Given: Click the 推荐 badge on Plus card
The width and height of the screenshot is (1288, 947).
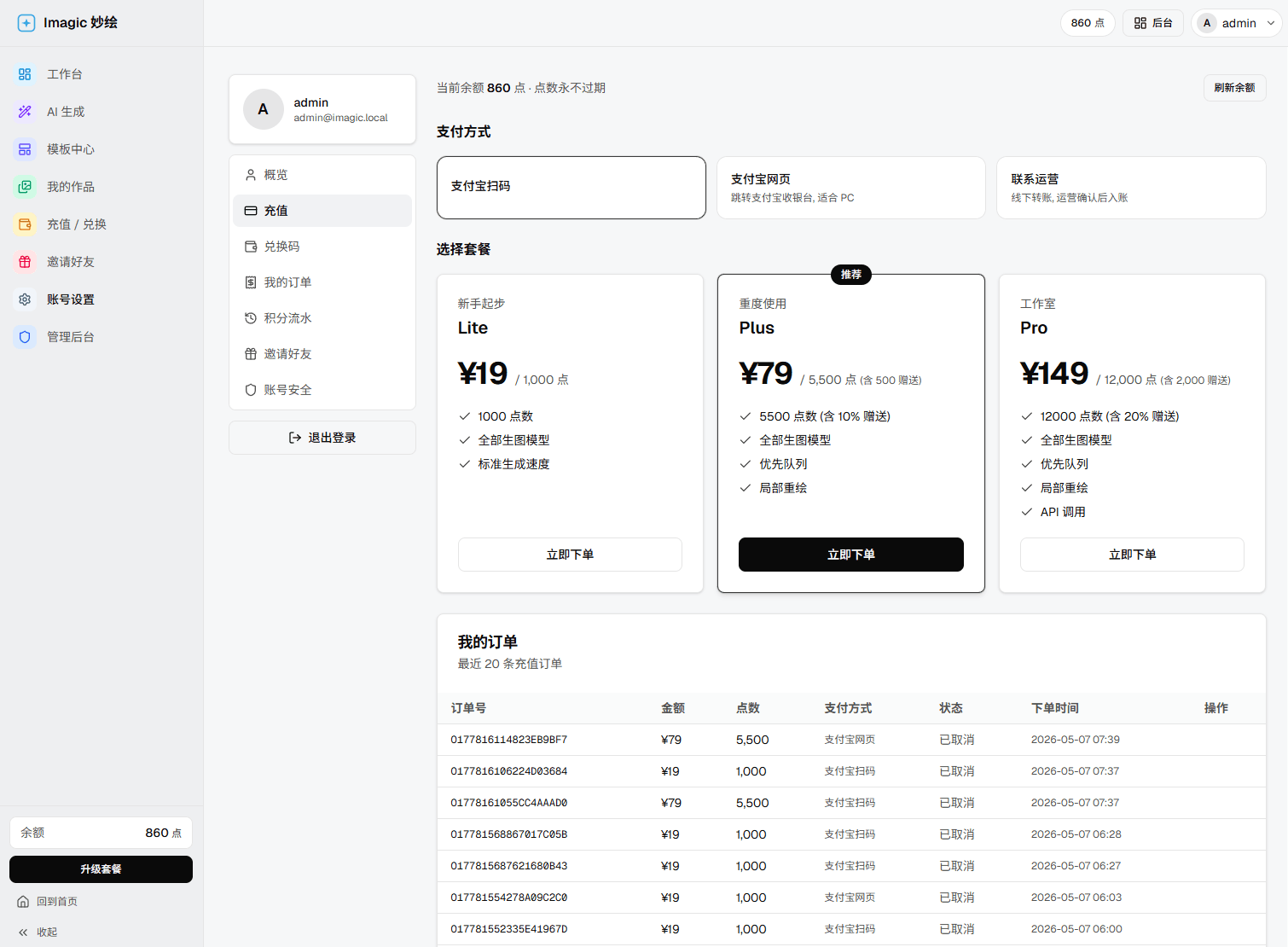Looking at the screenshot, I should [x=851, y=275].
